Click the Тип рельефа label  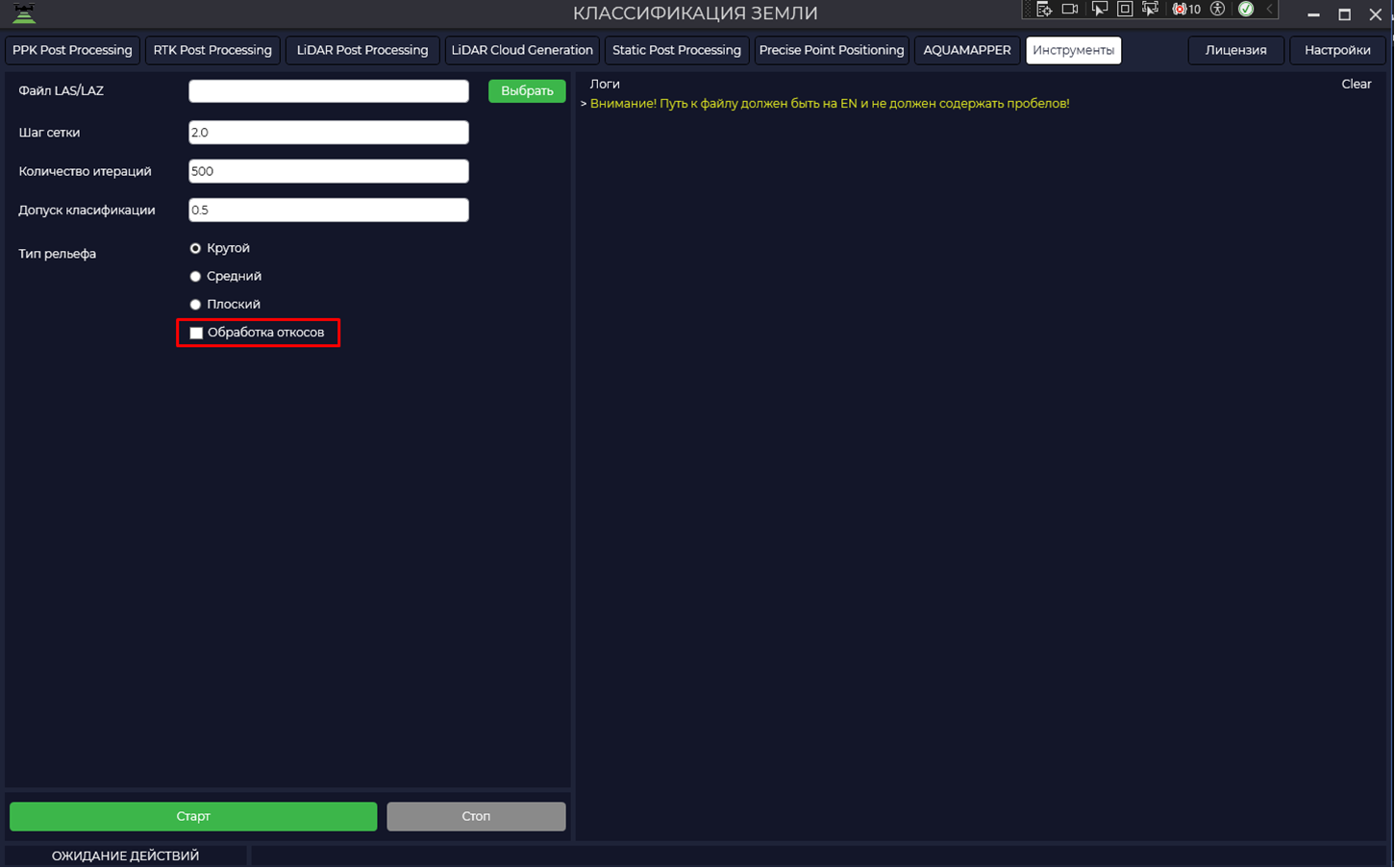coord(58,254)
